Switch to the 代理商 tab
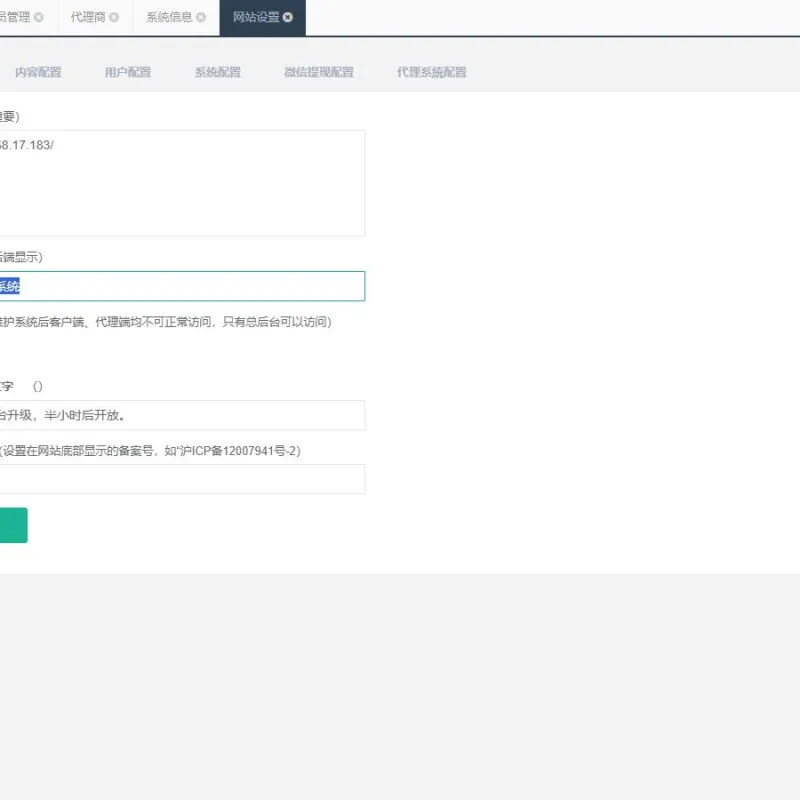The width and height of the screenshot is (800, 800). tap(88, 17)
